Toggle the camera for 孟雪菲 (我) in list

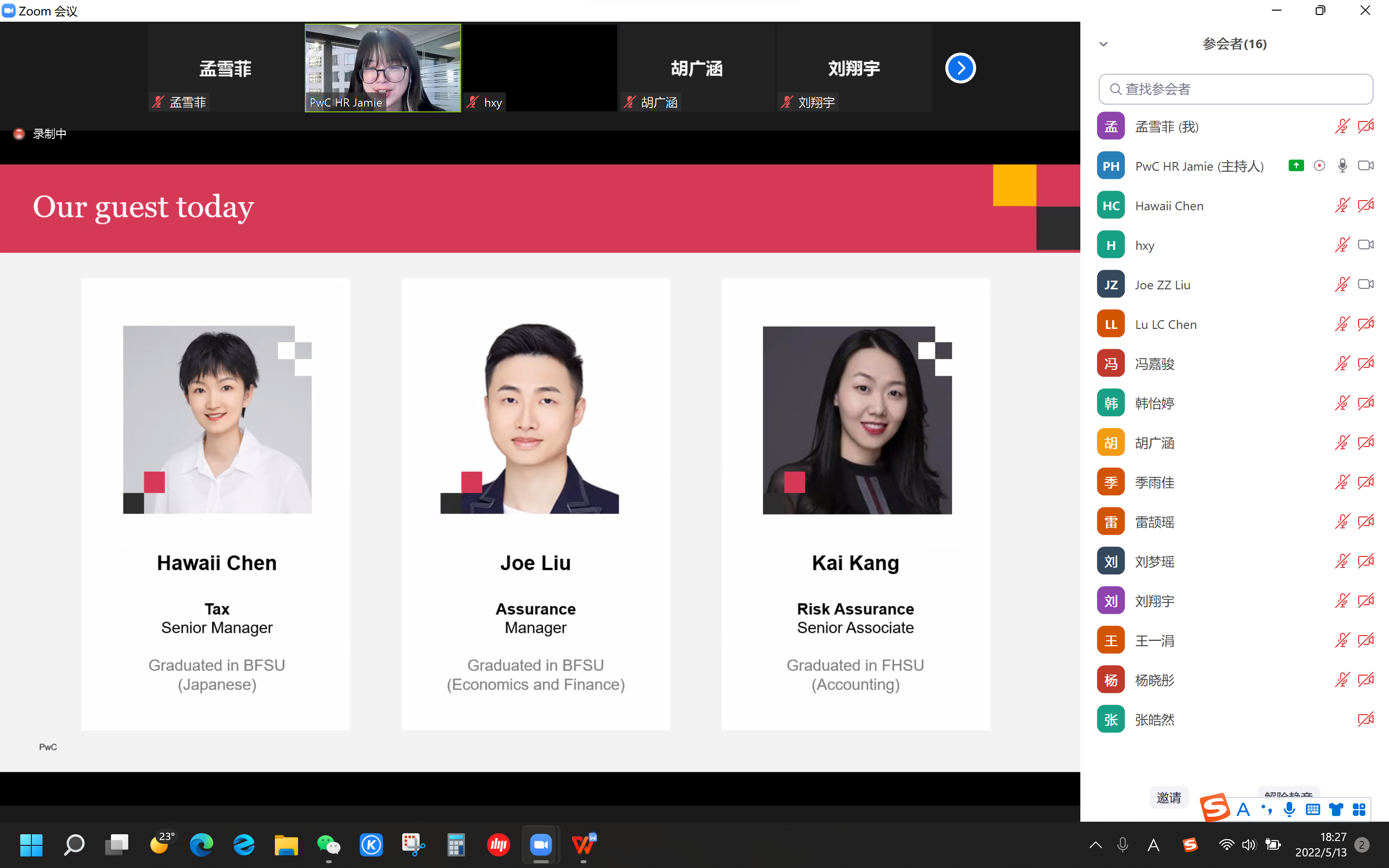pyautogui.click(x=1365, y=126)
